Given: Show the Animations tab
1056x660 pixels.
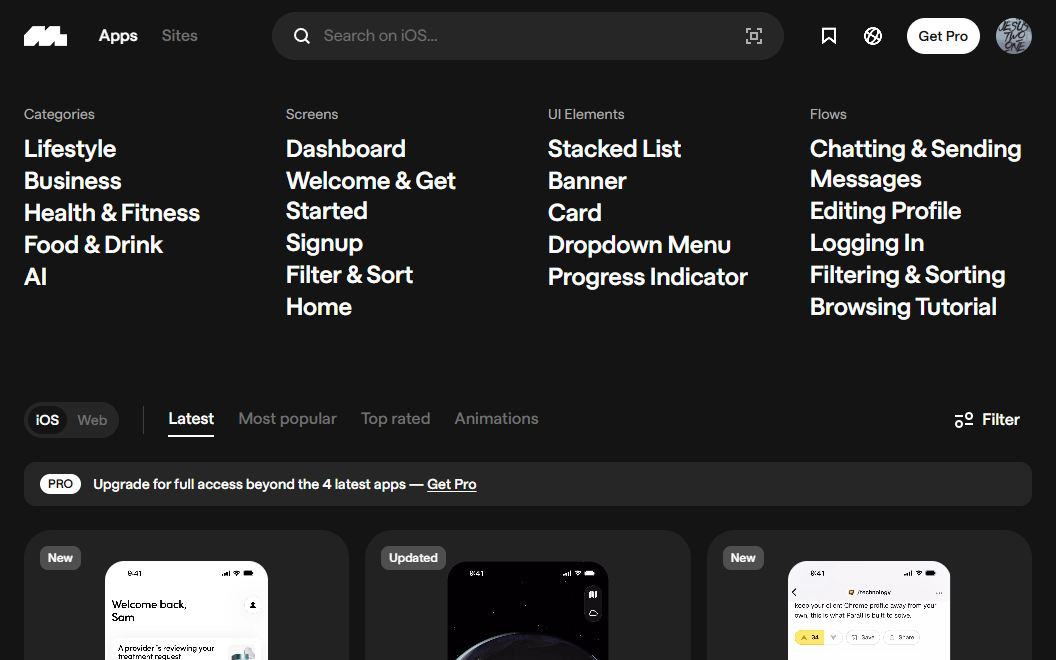Looking at the screenshot, I should pyautogui.click(x=496, y=419).
